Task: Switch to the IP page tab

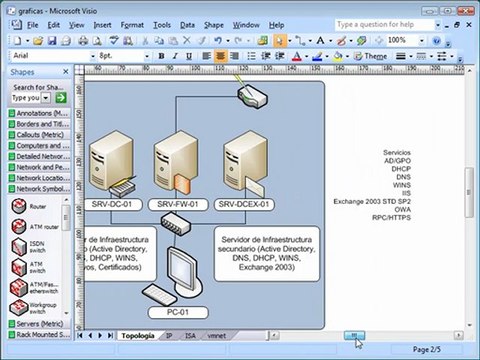Action: [169, 336]
